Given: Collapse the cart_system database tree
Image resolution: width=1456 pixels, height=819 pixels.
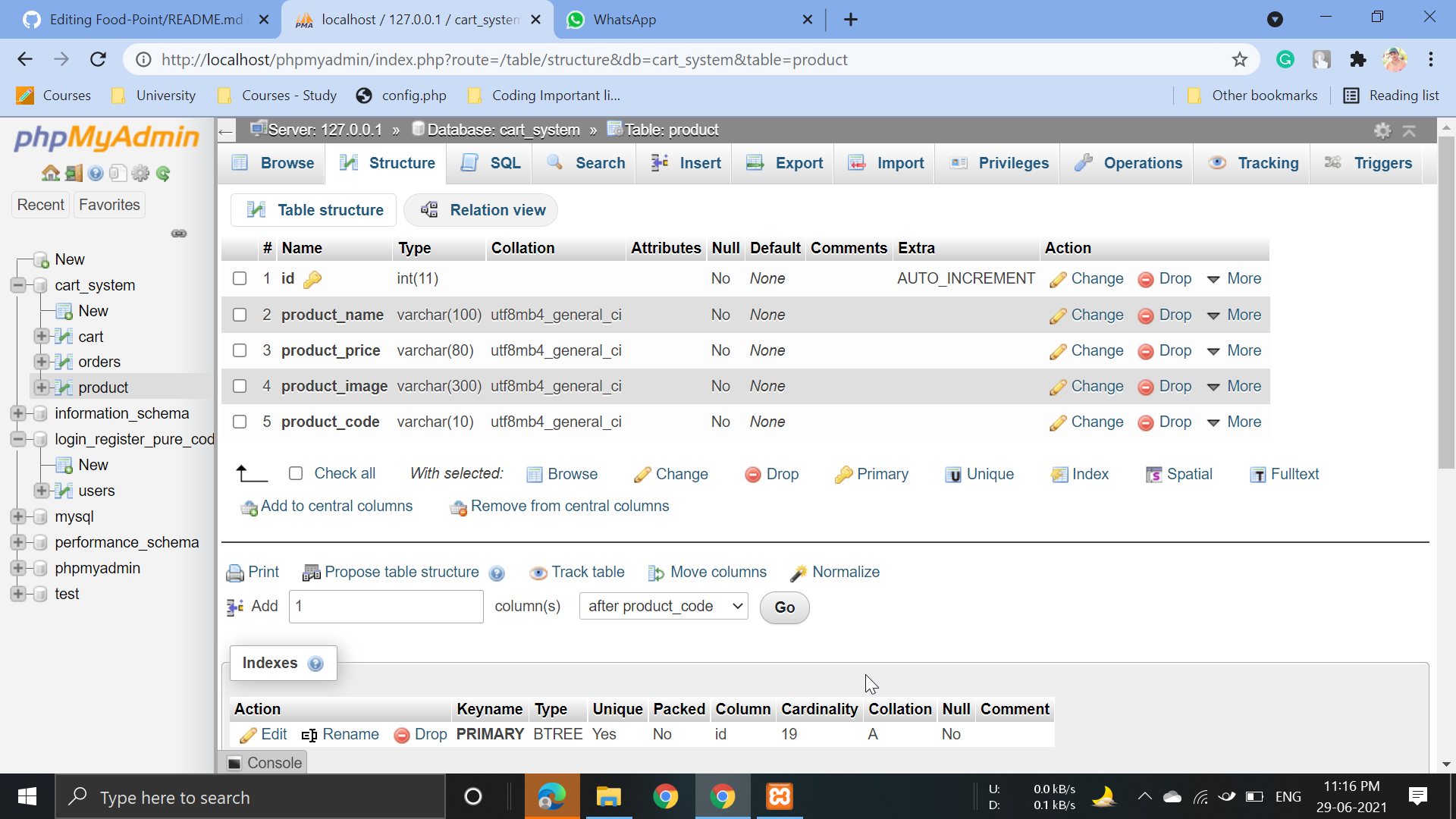Looking at the screenshot, I should [18, 285].
